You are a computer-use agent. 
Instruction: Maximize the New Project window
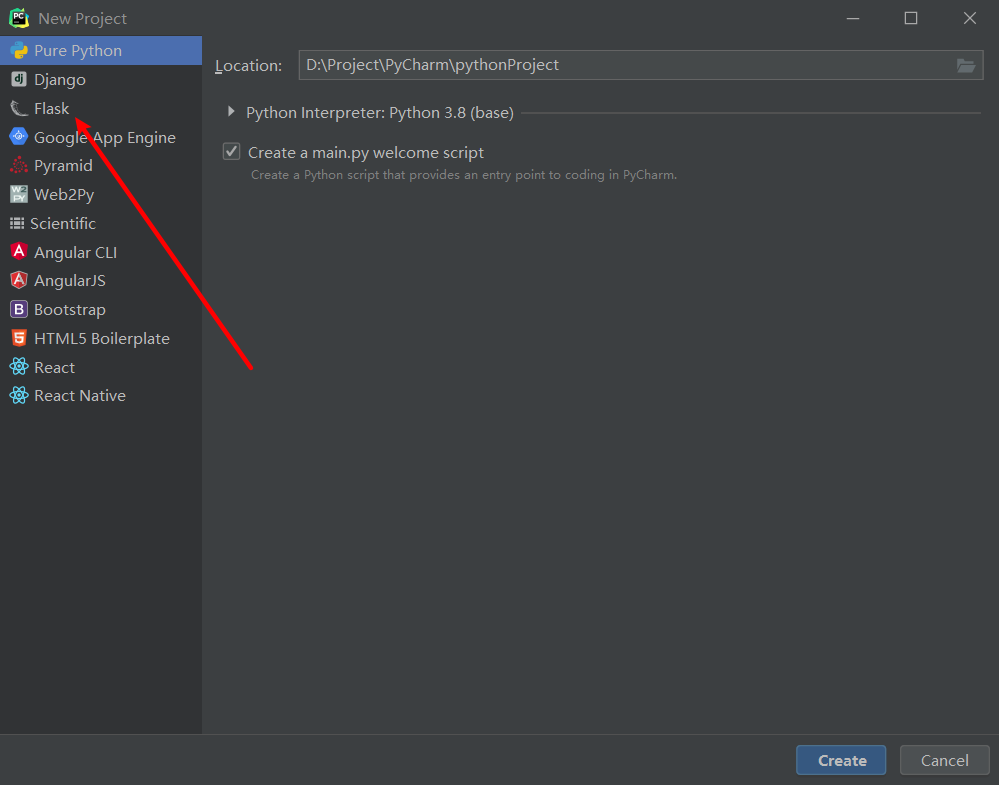(x=911, y=18)
